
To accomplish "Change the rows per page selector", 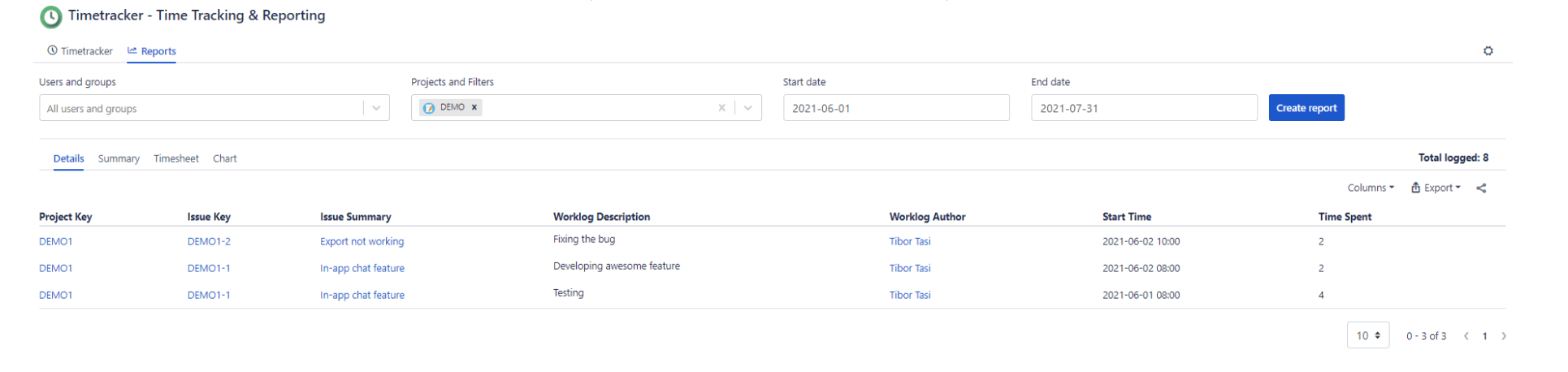I will pyautogui.click(x=1367, y=335).
